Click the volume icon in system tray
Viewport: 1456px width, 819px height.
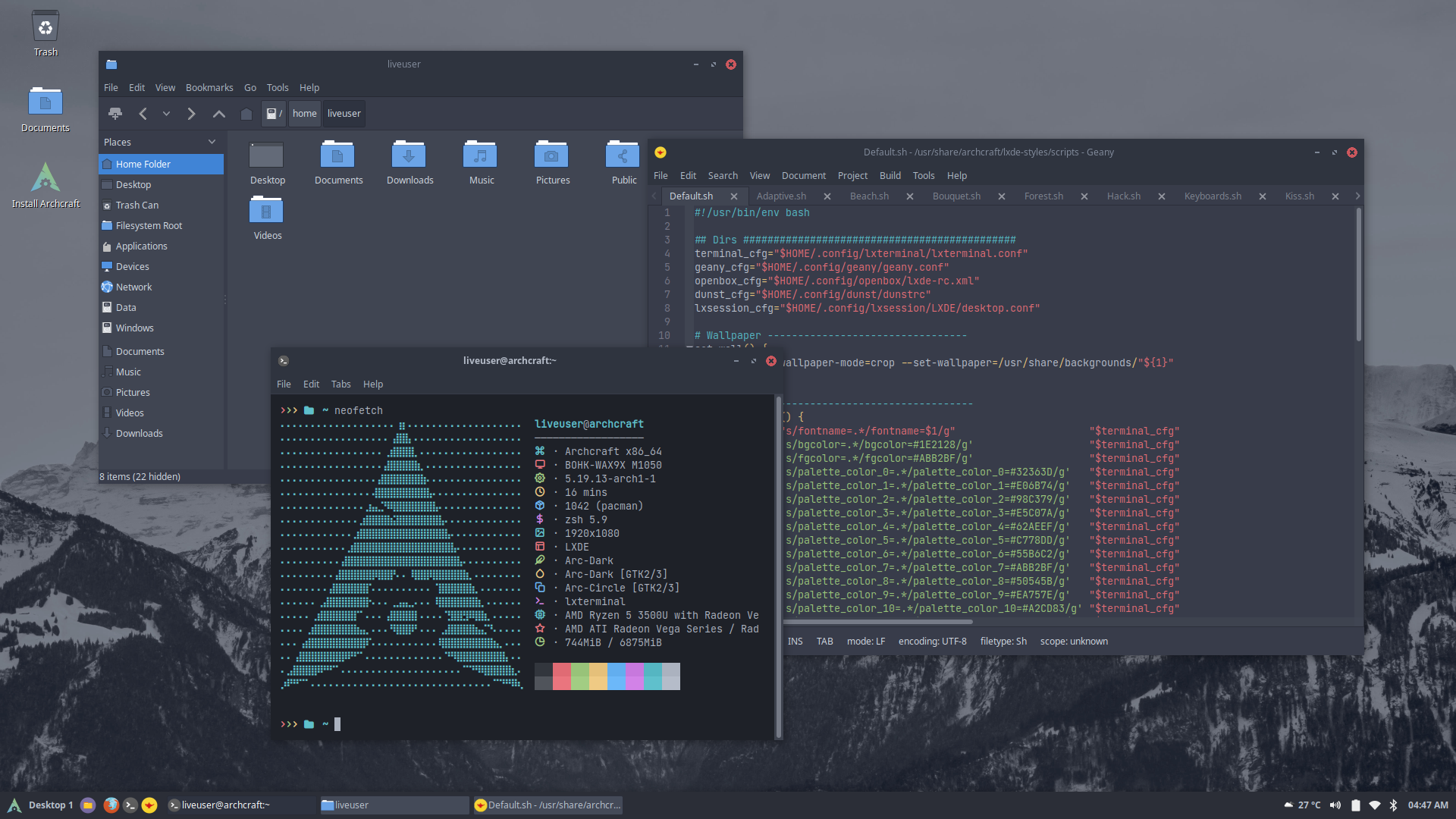[1335, 805]
